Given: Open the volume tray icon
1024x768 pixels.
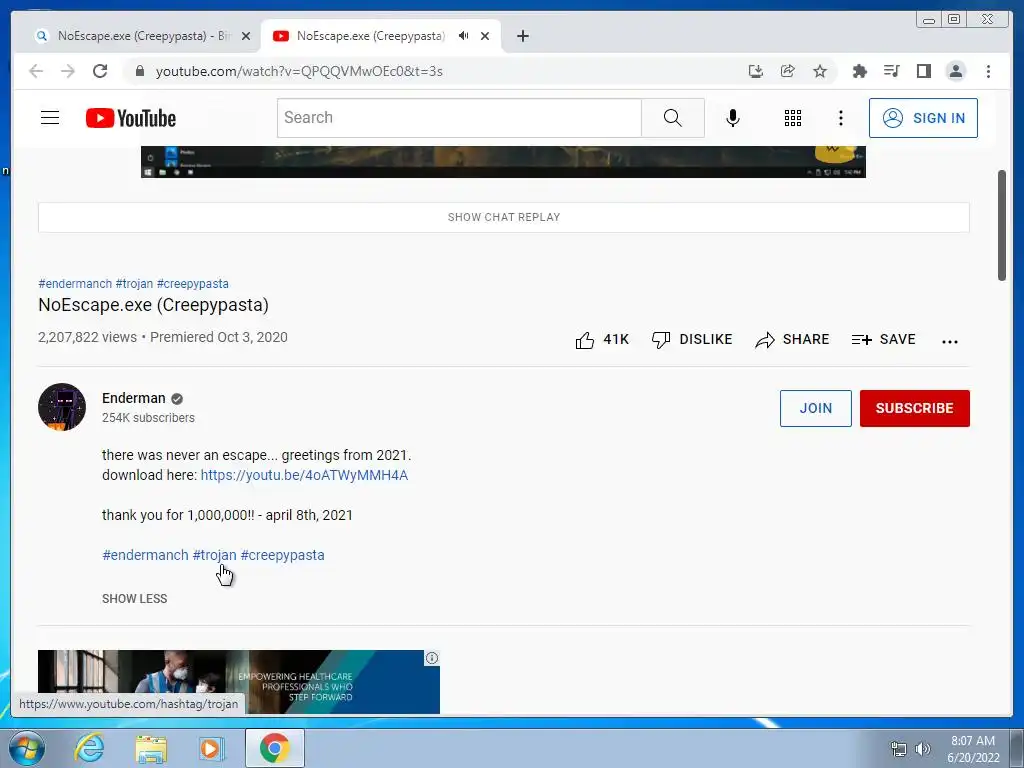Looking at the screenshot, I should 923,749.
